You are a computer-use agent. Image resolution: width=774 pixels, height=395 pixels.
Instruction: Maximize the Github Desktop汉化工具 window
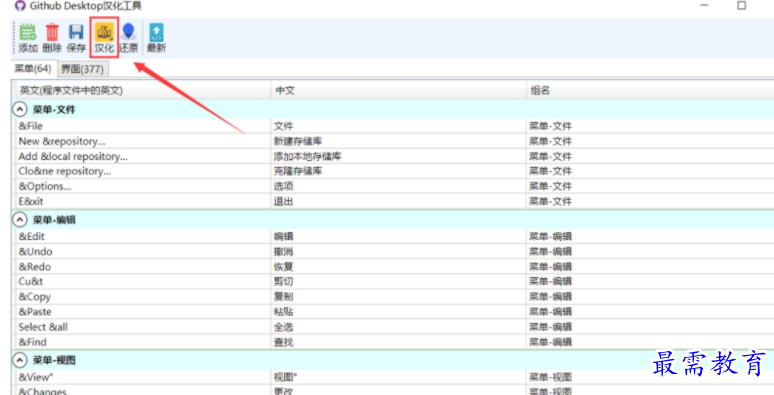[741, 6]
